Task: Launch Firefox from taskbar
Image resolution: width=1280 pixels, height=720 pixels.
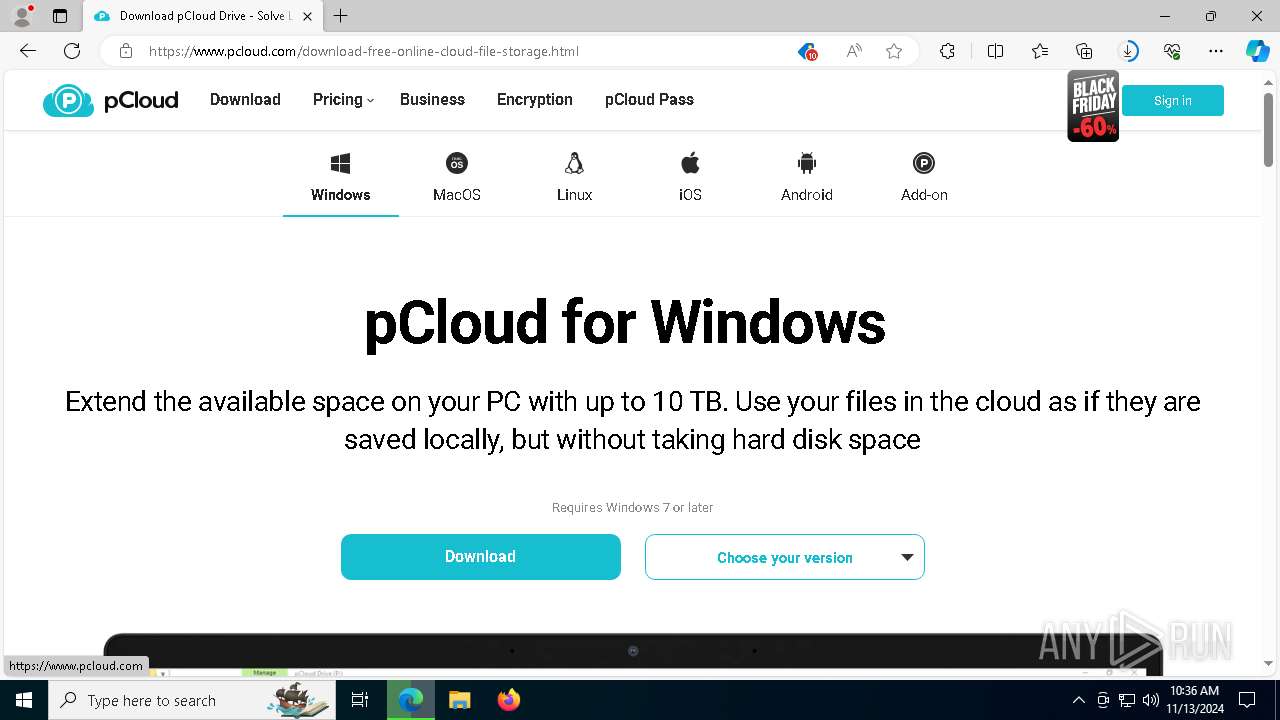Action: [509, 700]
